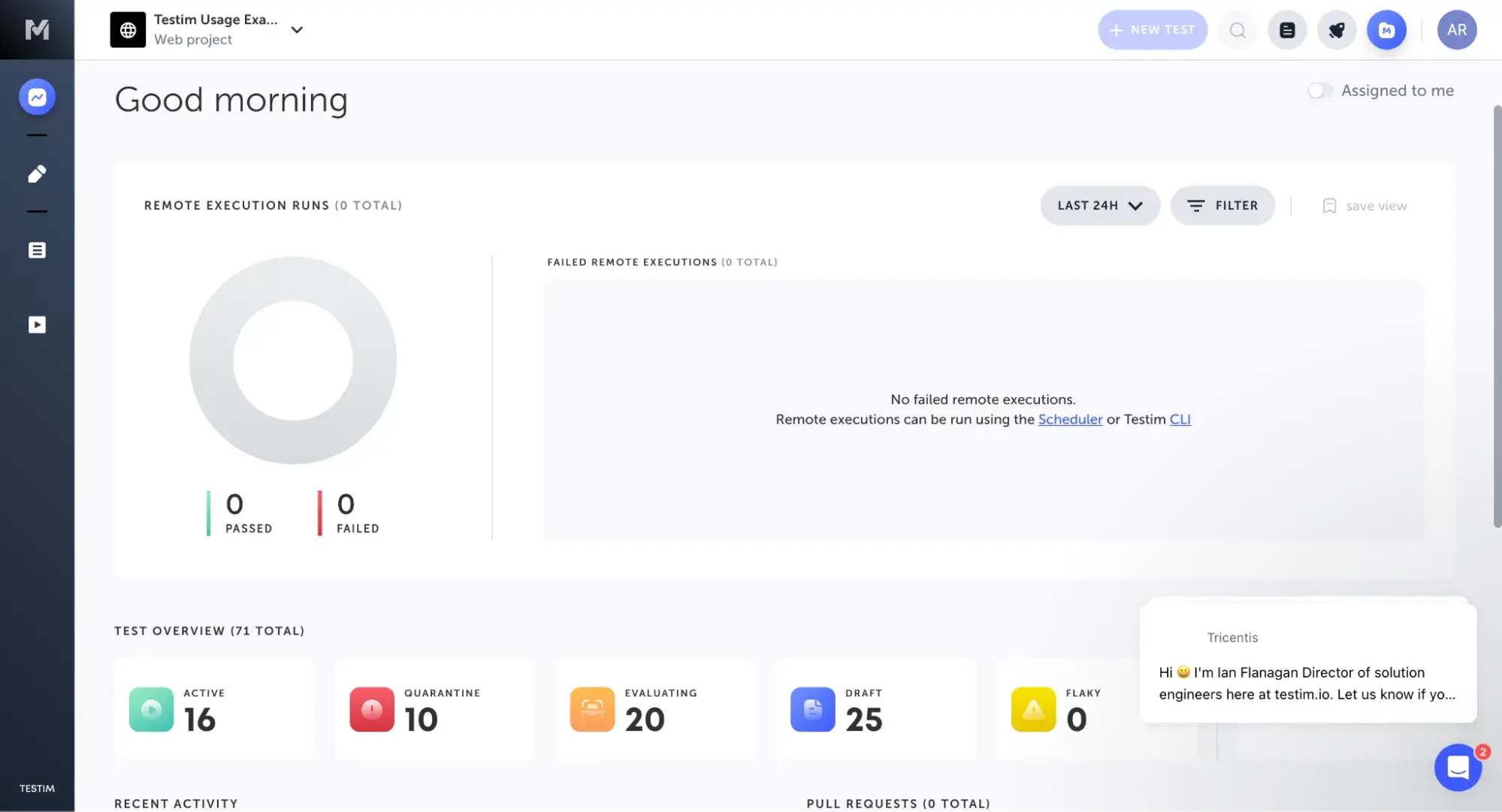Open the Intercom chat bubble
1502x812 pixels.
click(x=1458, y=767)
